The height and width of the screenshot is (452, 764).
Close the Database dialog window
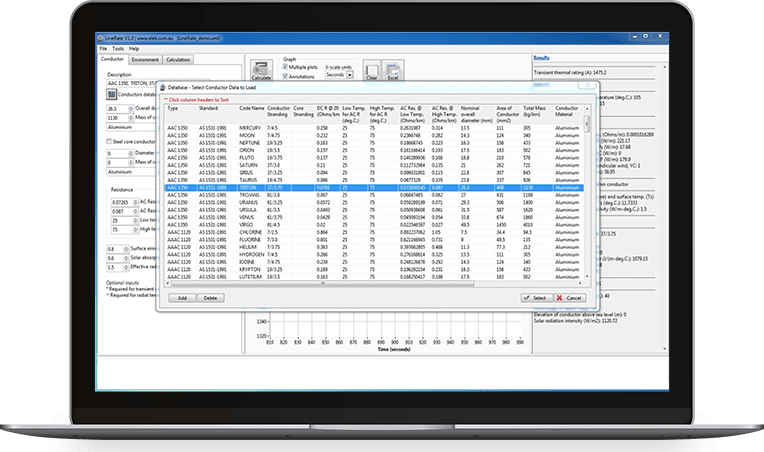coord(587,85)
